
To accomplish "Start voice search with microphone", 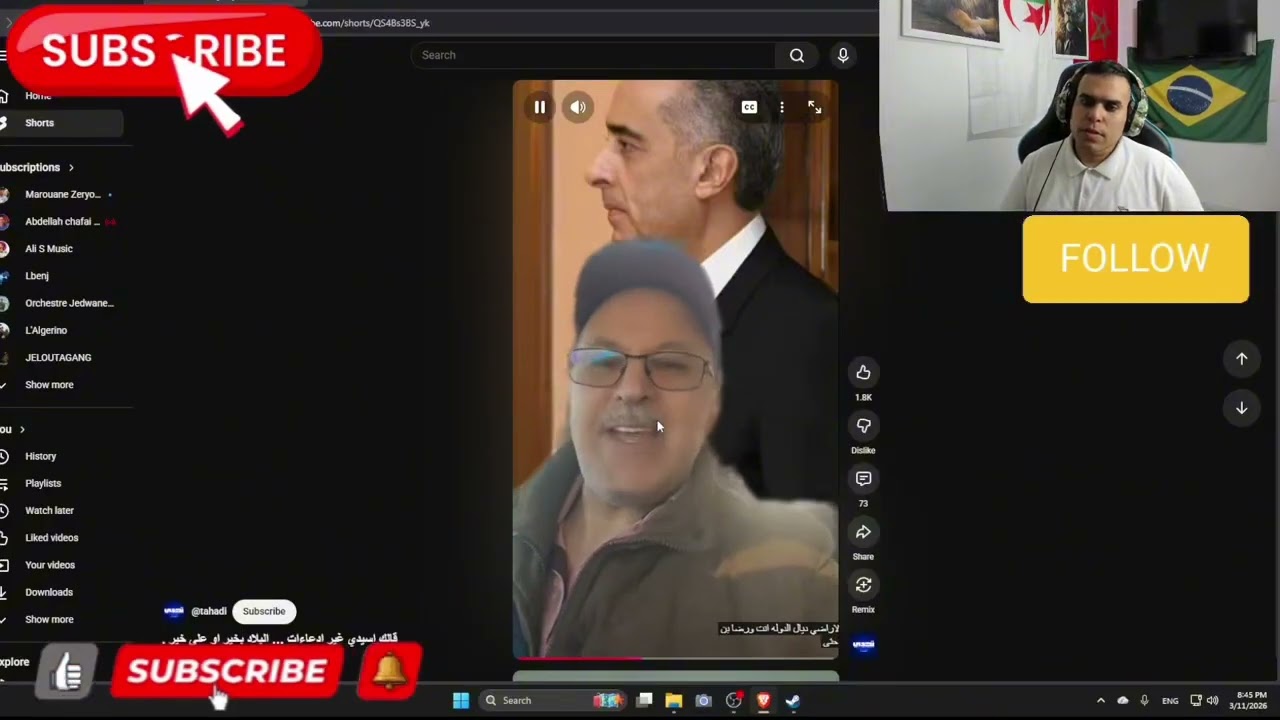I will [843, 55].
